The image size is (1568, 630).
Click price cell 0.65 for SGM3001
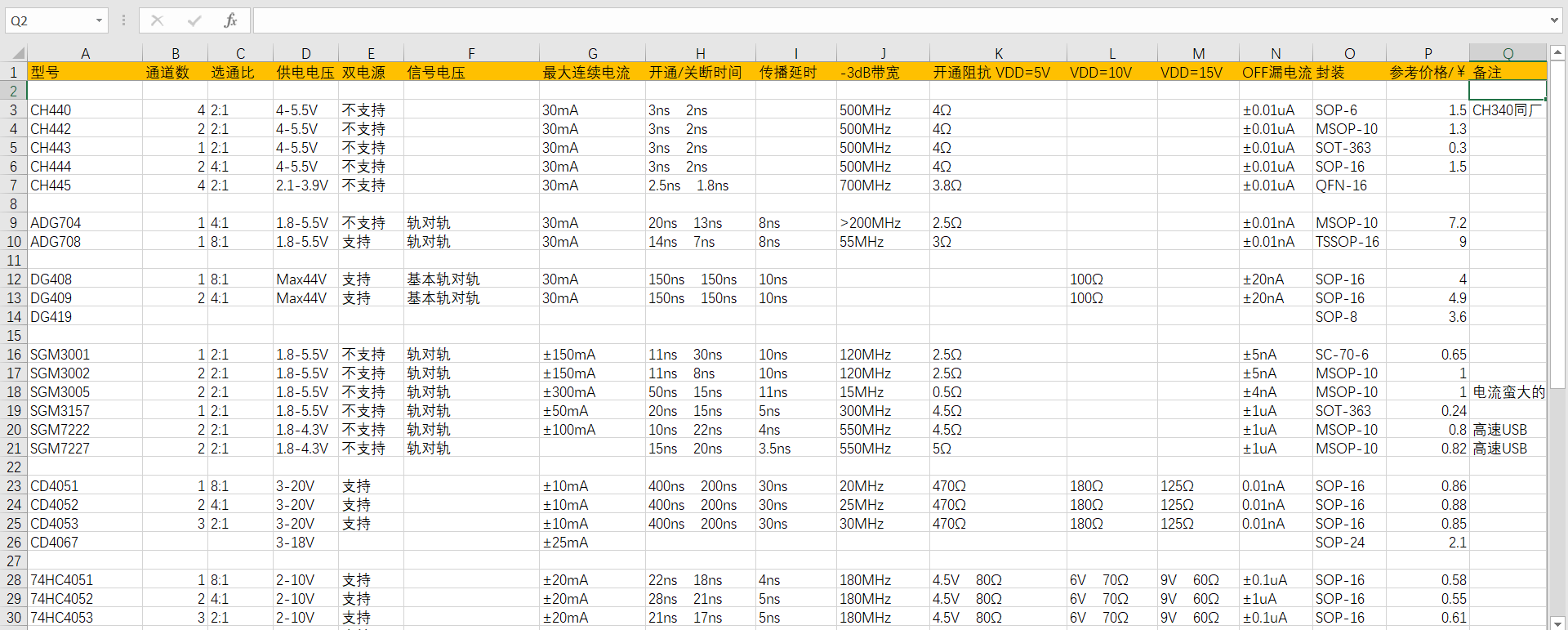(x=1428, y=354)
